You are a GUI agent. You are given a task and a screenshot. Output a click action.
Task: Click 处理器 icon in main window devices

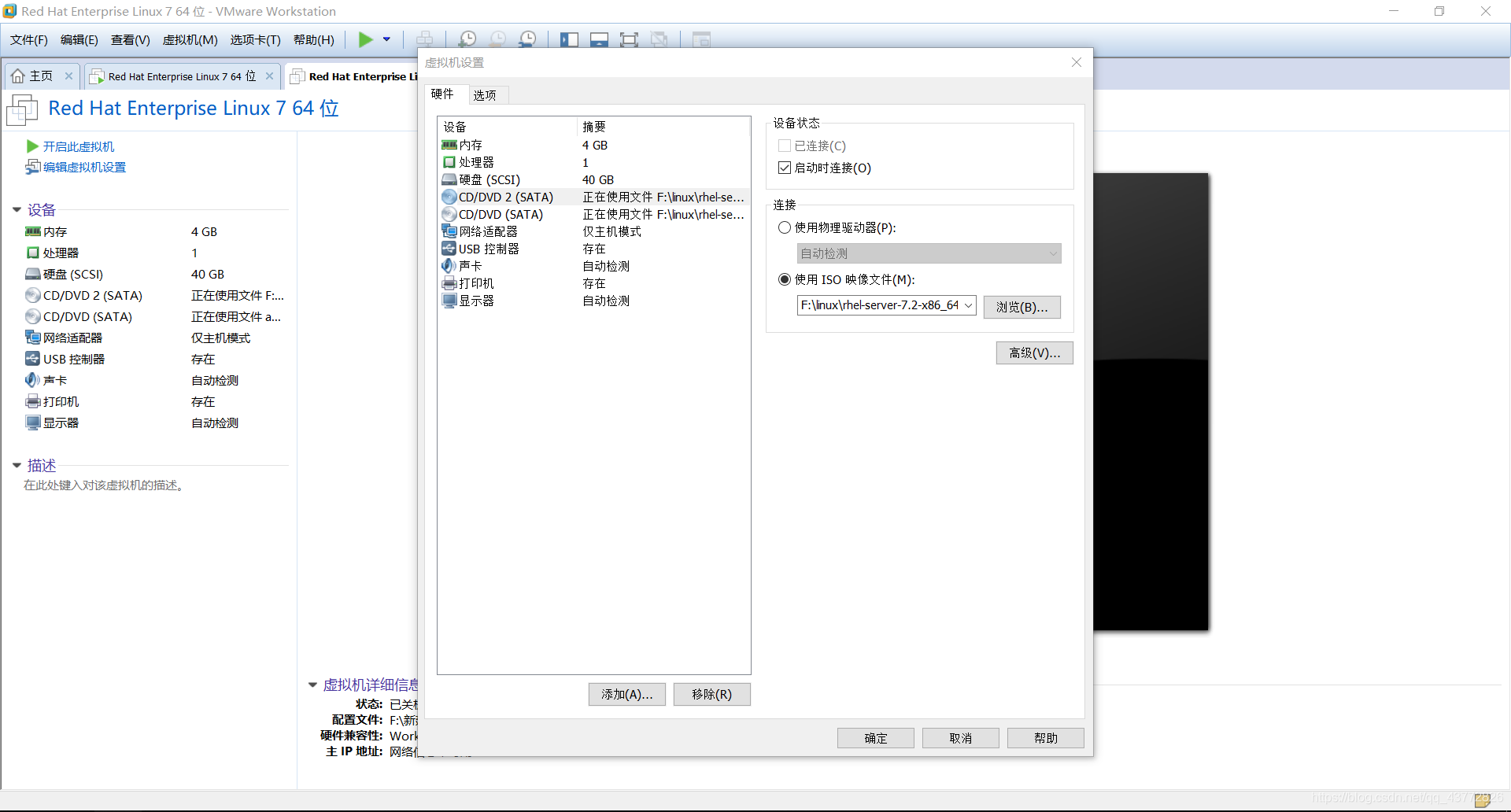32,253
